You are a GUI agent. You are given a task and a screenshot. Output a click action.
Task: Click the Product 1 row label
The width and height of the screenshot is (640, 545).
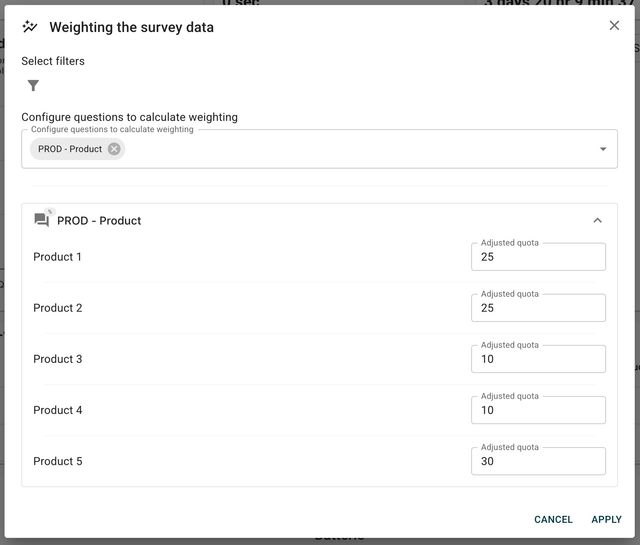[x=58, y=257]
